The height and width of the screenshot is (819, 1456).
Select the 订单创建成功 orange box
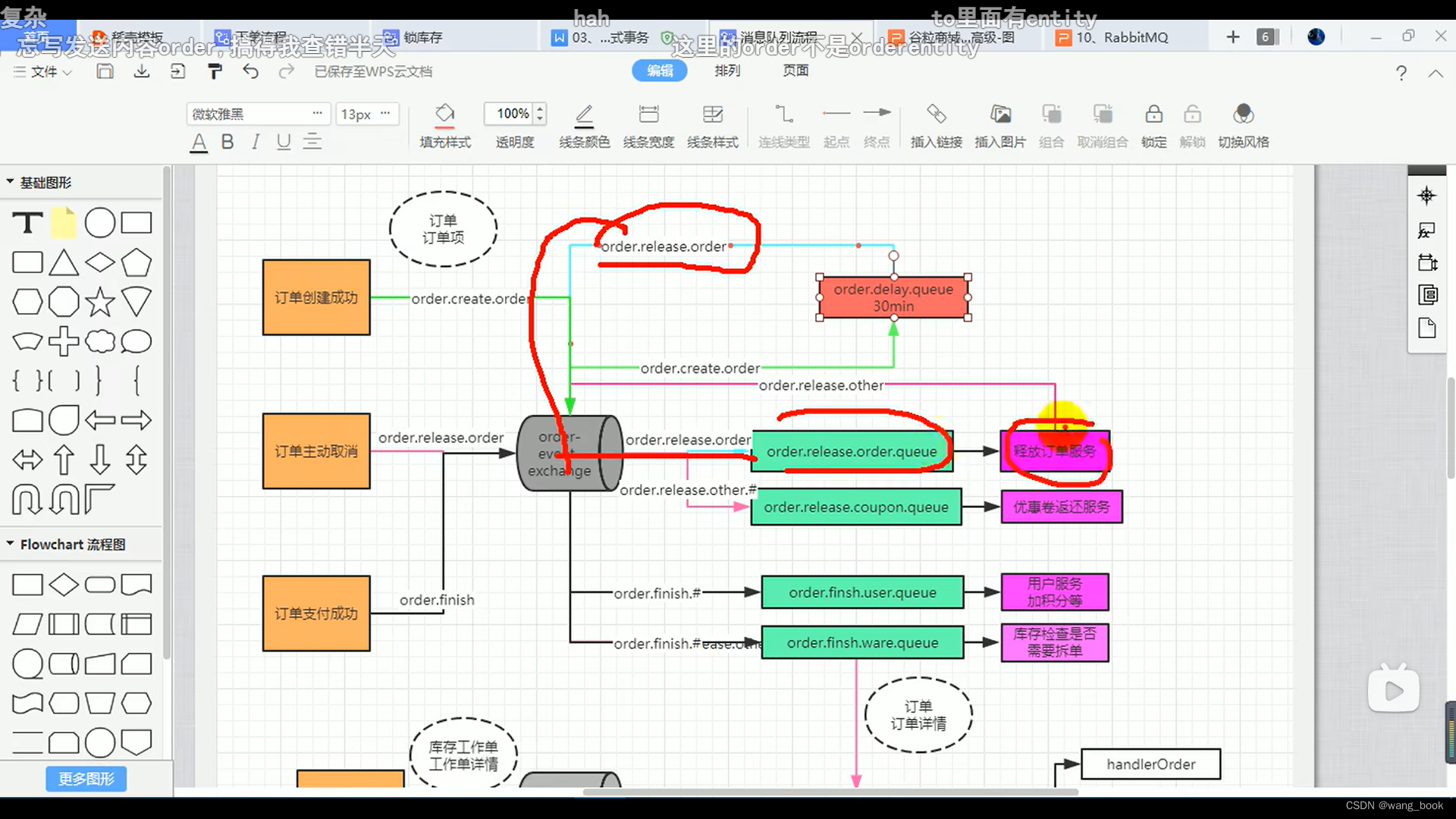pyautogui.click(x=316, y=297)
